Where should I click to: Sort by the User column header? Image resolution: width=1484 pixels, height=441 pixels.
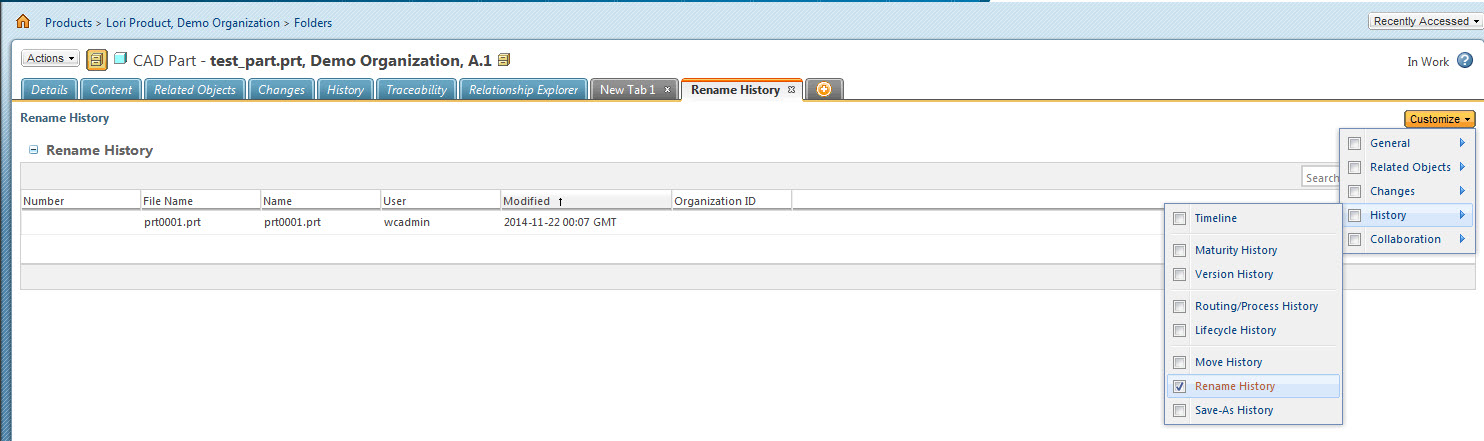point(441,201)
